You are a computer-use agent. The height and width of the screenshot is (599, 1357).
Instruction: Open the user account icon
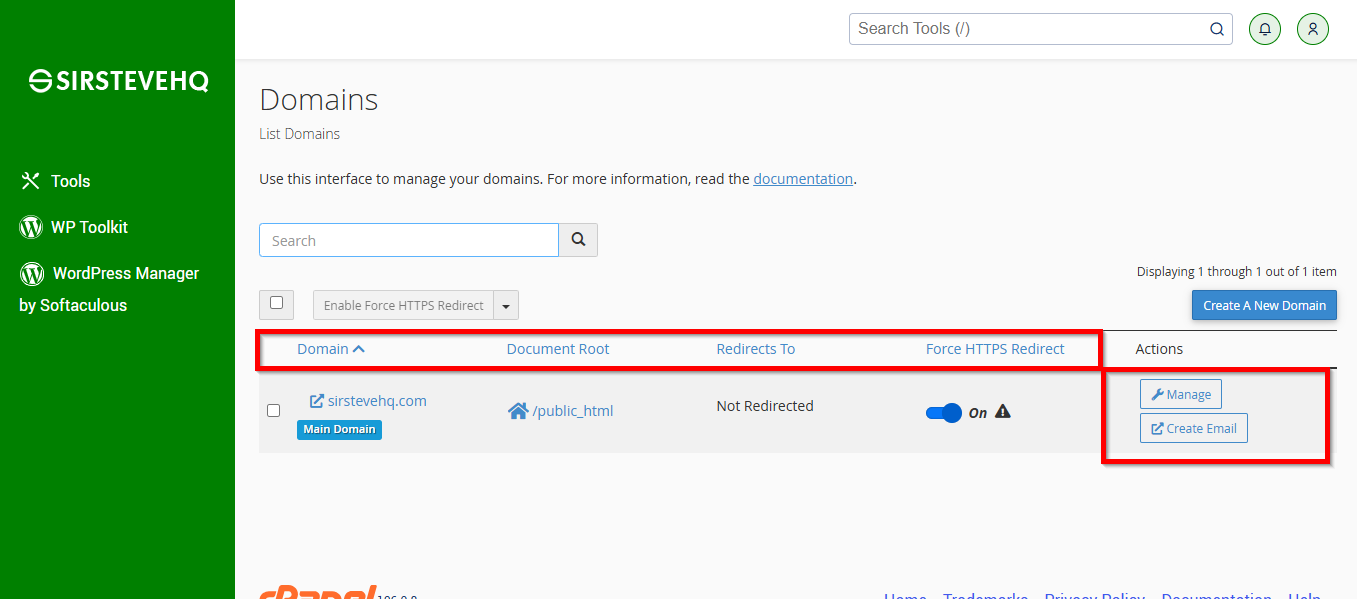point(1313,29)
